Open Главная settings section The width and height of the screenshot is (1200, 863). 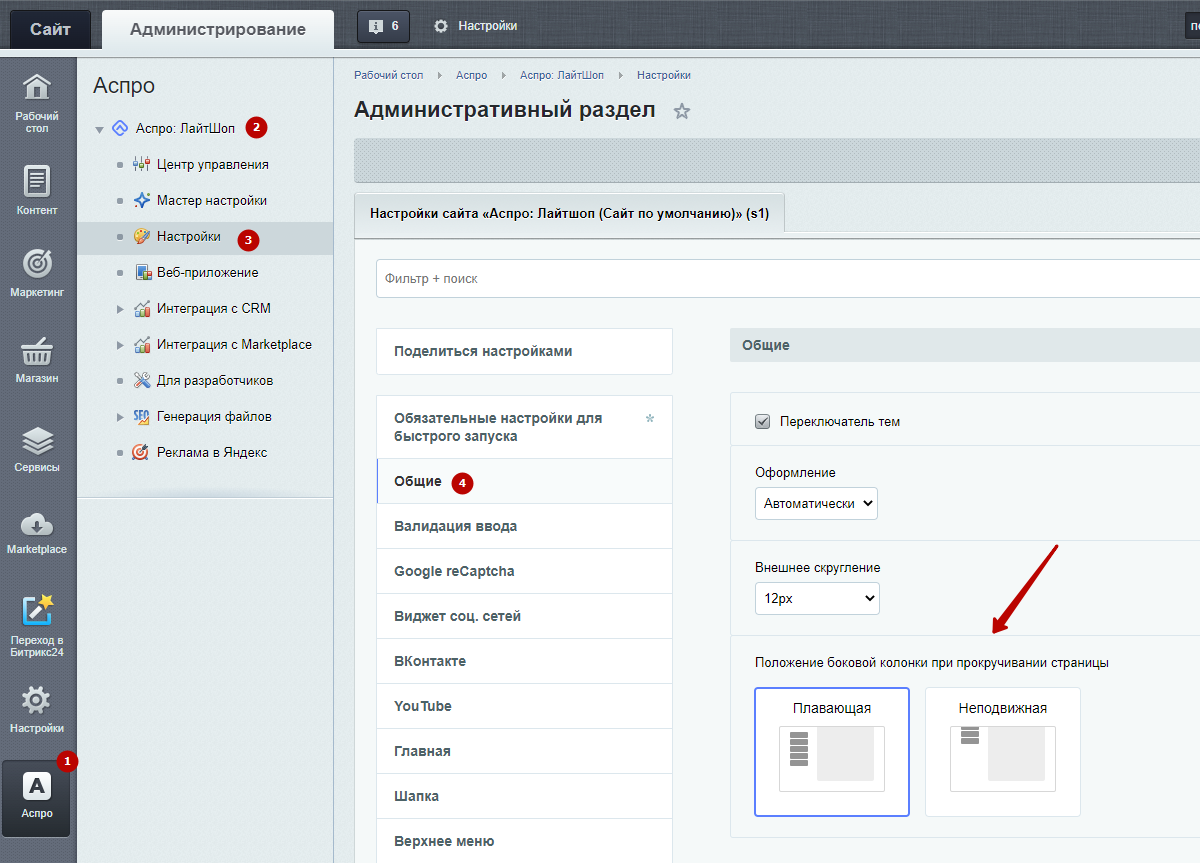(x=525, y=751)
